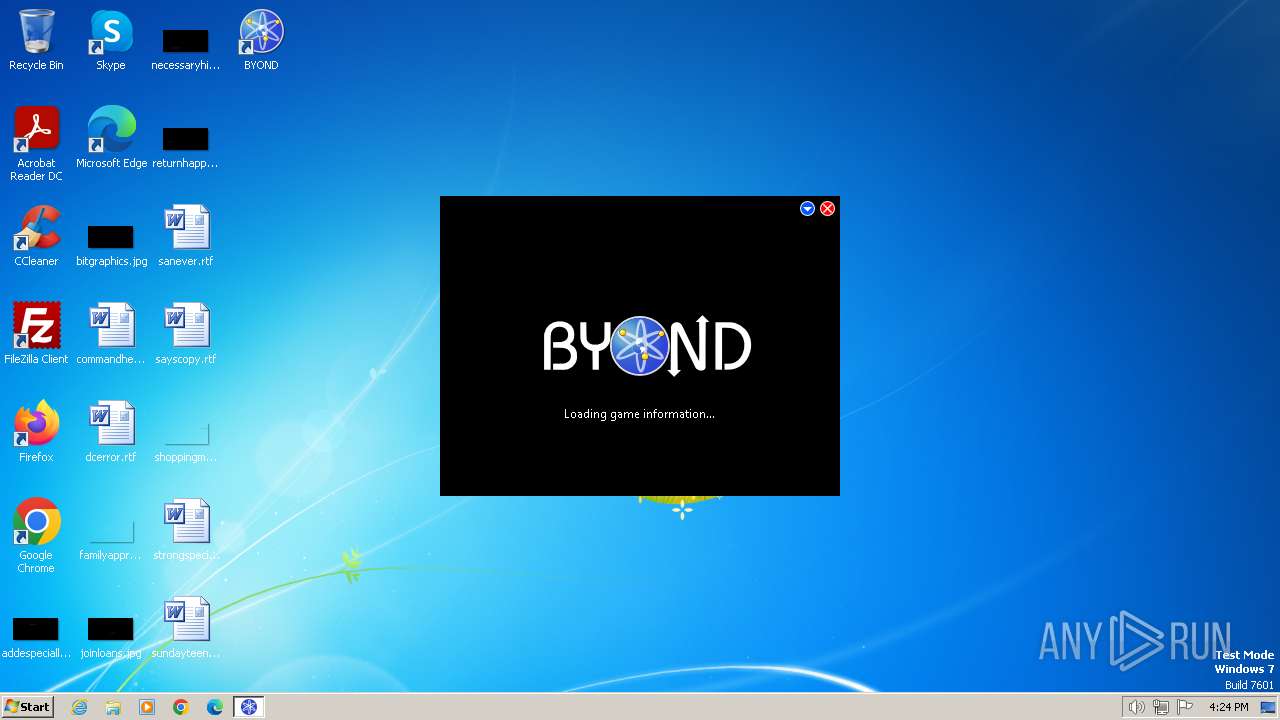Screen dimensions: 1280x720
Task: Select the CCleaner desktop icon
Action: tap(36, 236)
